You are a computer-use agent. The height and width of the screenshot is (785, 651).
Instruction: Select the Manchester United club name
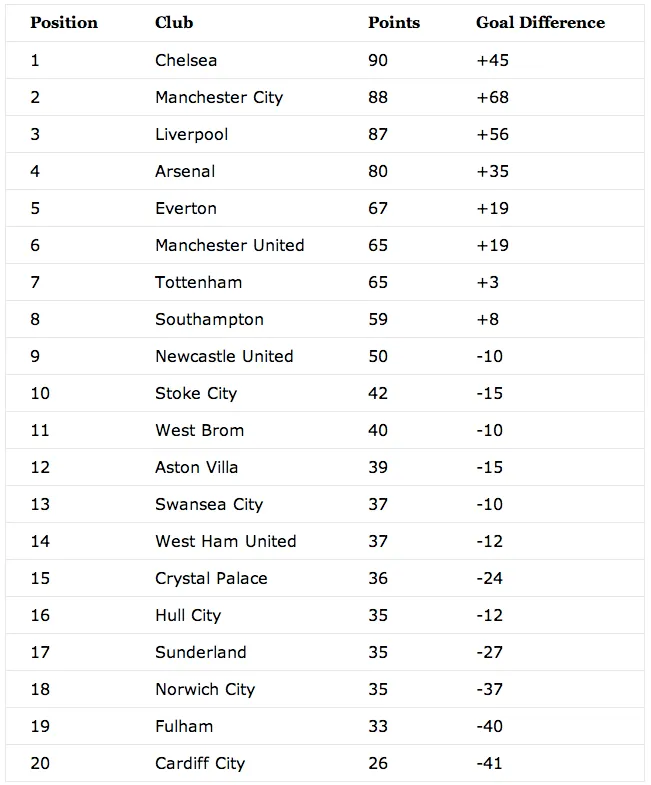[229, 245]
